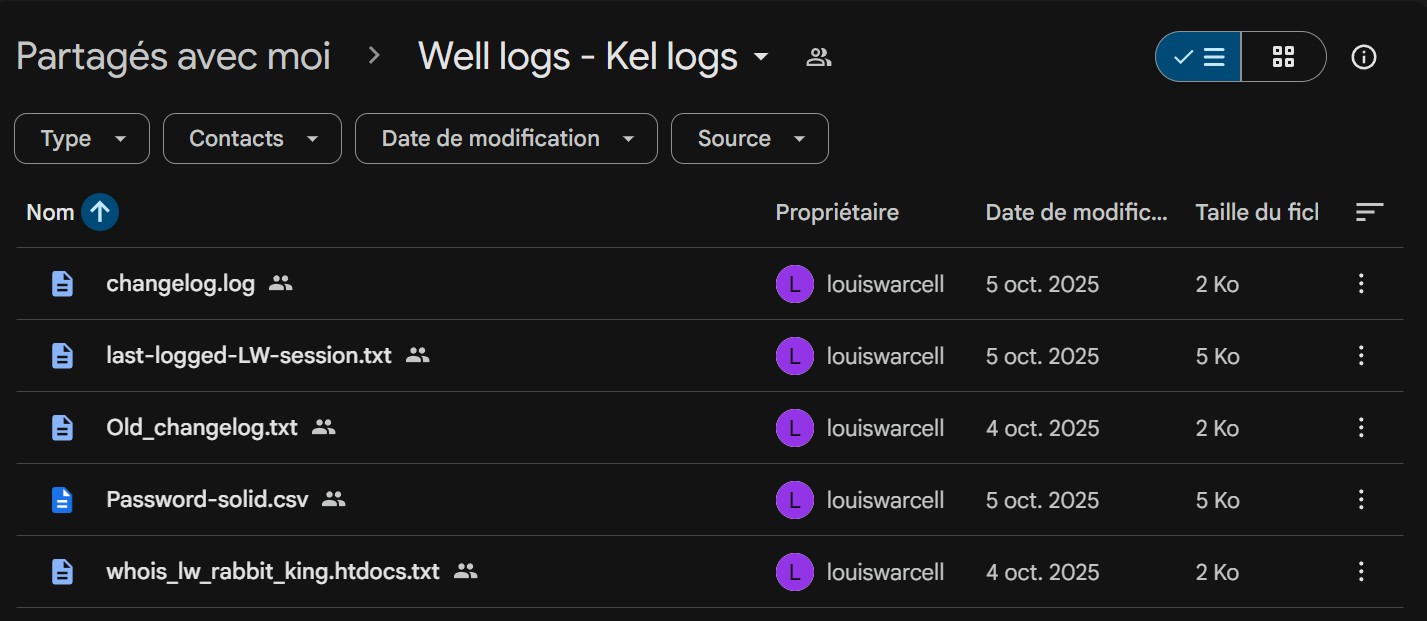
Task: Click the sort direction arrow next to Nom
Action: coord(100,212)
